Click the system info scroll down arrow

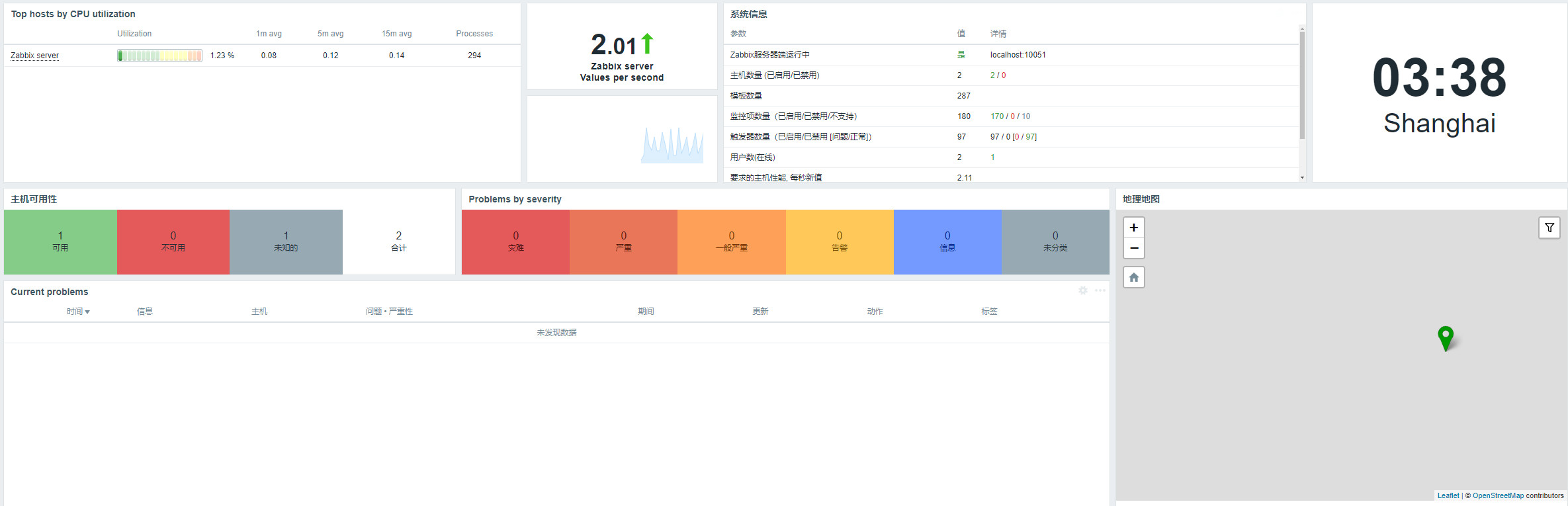click(1302, 177)
